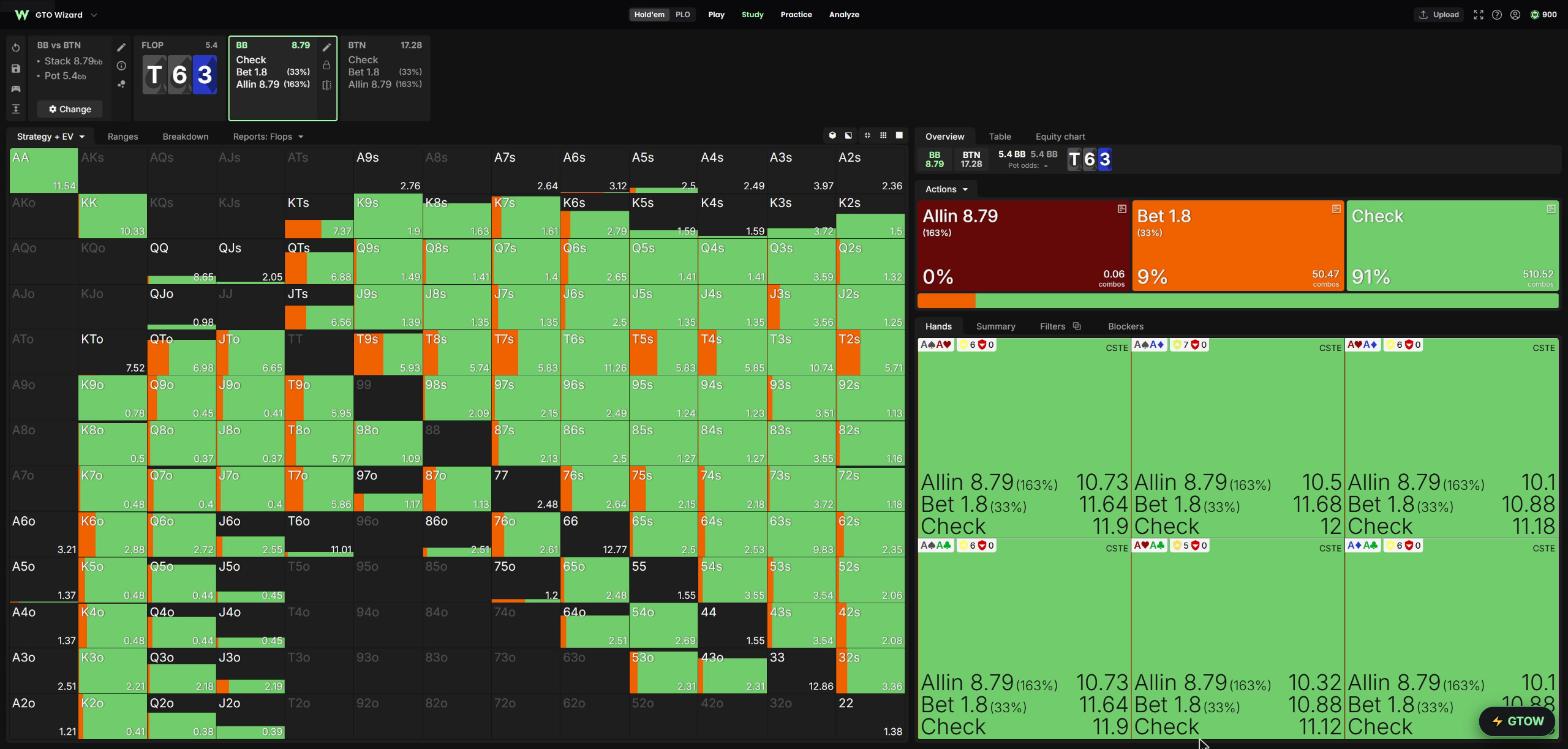The width and height of the screenshot is (1568, 749).
Task: Open the Actions dropdown
Action: 946,189
